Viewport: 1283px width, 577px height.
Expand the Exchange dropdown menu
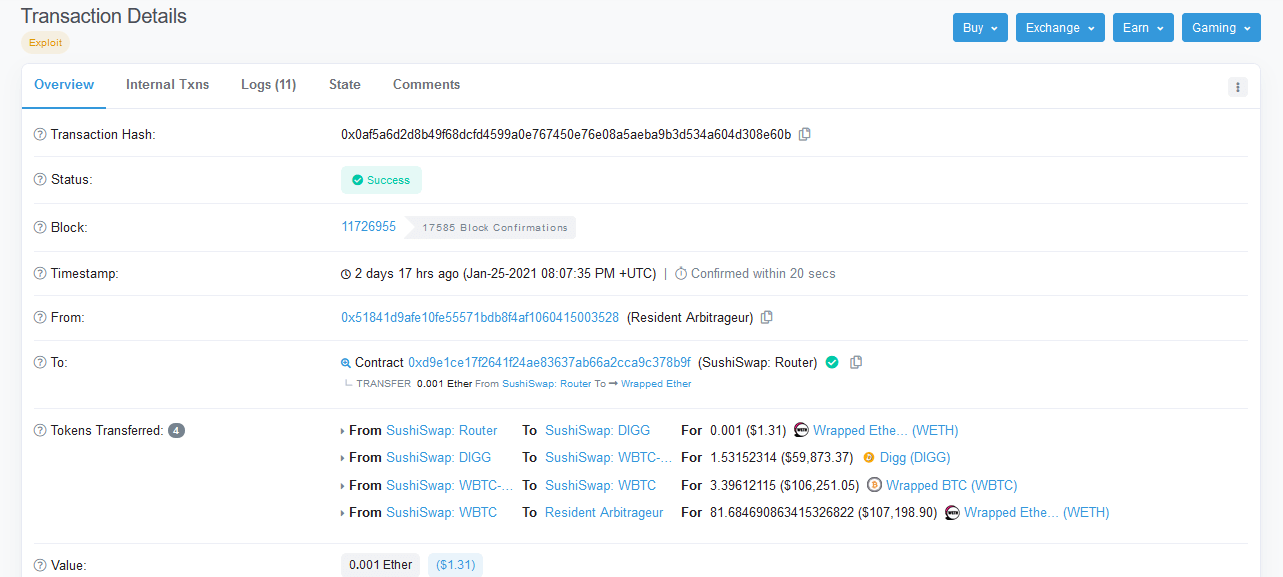[x=1059, y=28]
